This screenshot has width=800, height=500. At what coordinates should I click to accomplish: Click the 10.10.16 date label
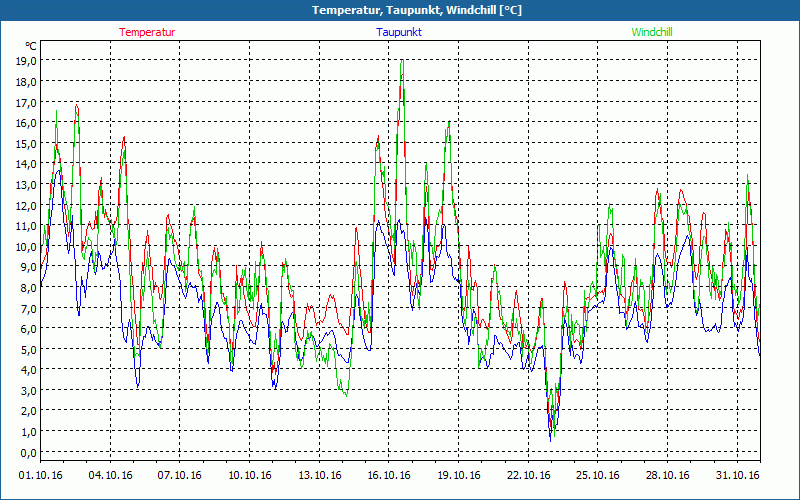pos(249,475)
